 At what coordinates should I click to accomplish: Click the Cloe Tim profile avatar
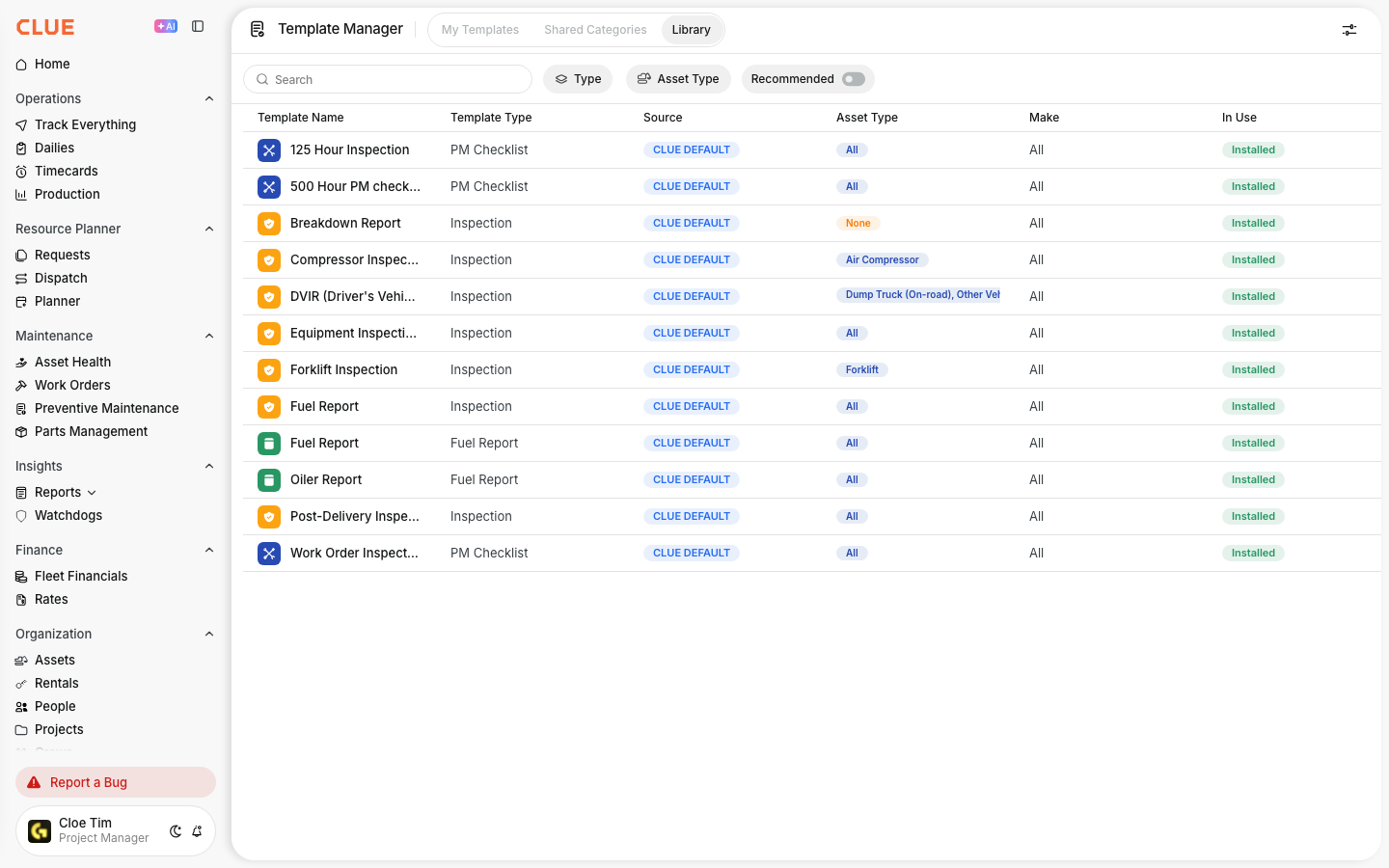40,831
